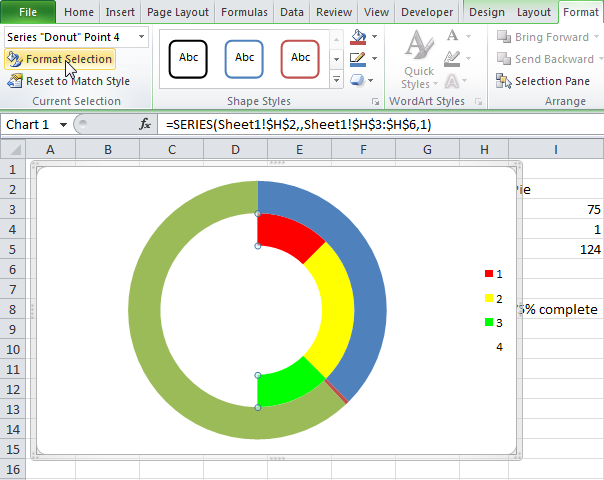Open the Shape Styles dialog launcher
The width and height of the screenshot is (604, 480).
(x=376, y=102)
